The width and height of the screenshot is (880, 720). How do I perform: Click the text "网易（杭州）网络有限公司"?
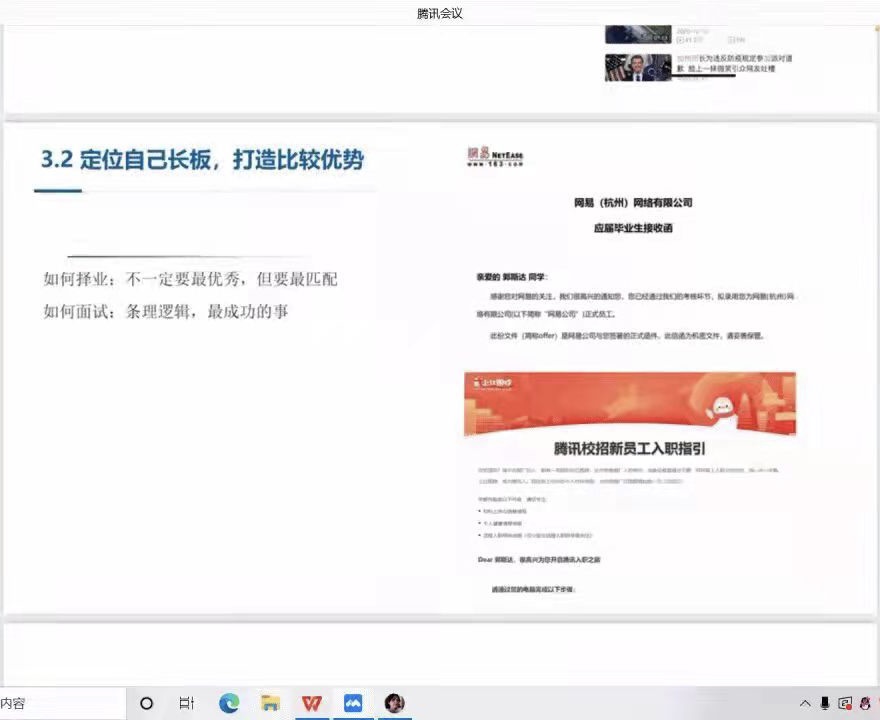(x=633, y=203)
